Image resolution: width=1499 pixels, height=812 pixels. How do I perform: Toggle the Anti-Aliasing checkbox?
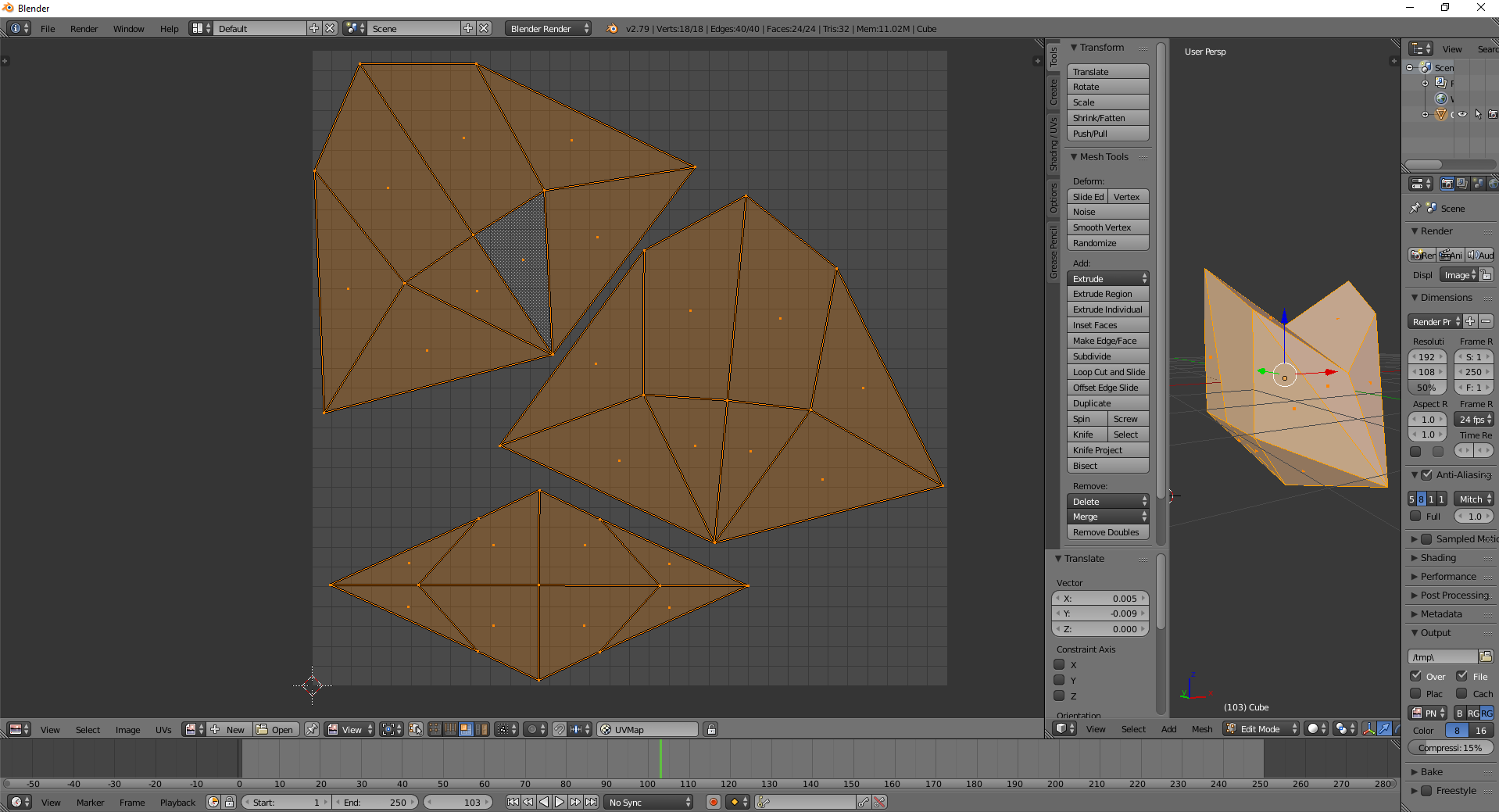point(1426,474)
